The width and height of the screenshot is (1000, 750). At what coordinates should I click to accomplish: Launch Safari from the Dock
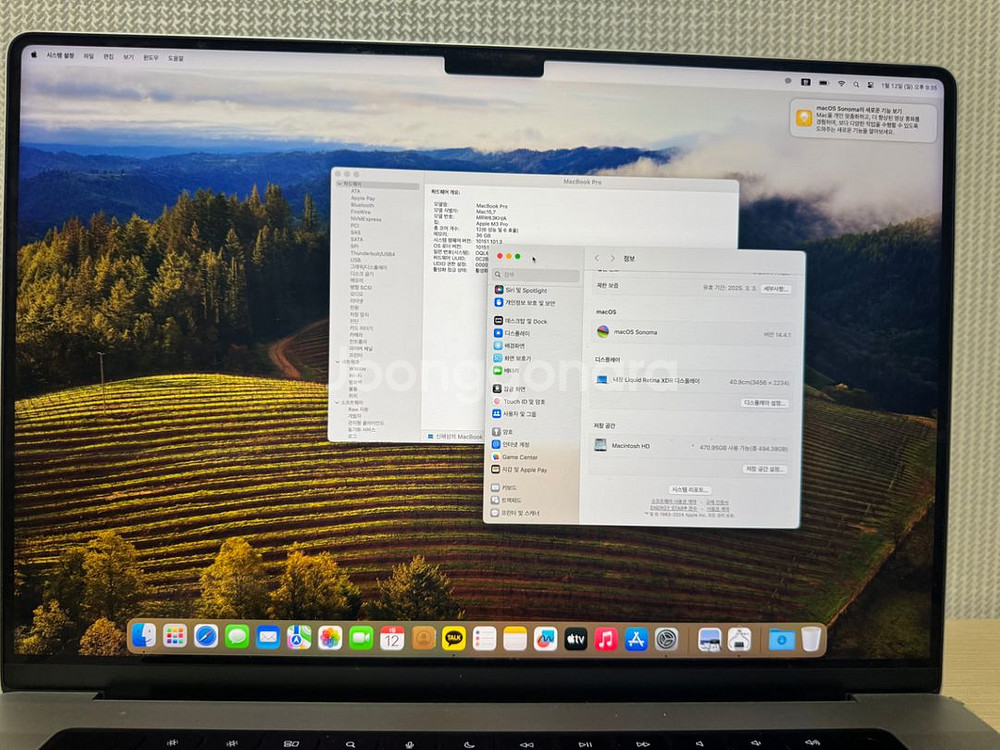pyautogui.click(x=206, y=636)
